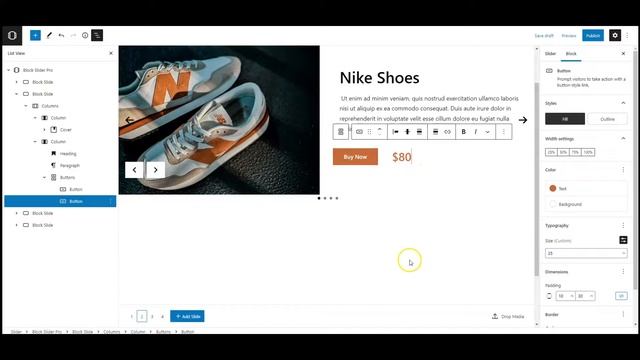Collapse the Buttons tree item

(44, 178)
